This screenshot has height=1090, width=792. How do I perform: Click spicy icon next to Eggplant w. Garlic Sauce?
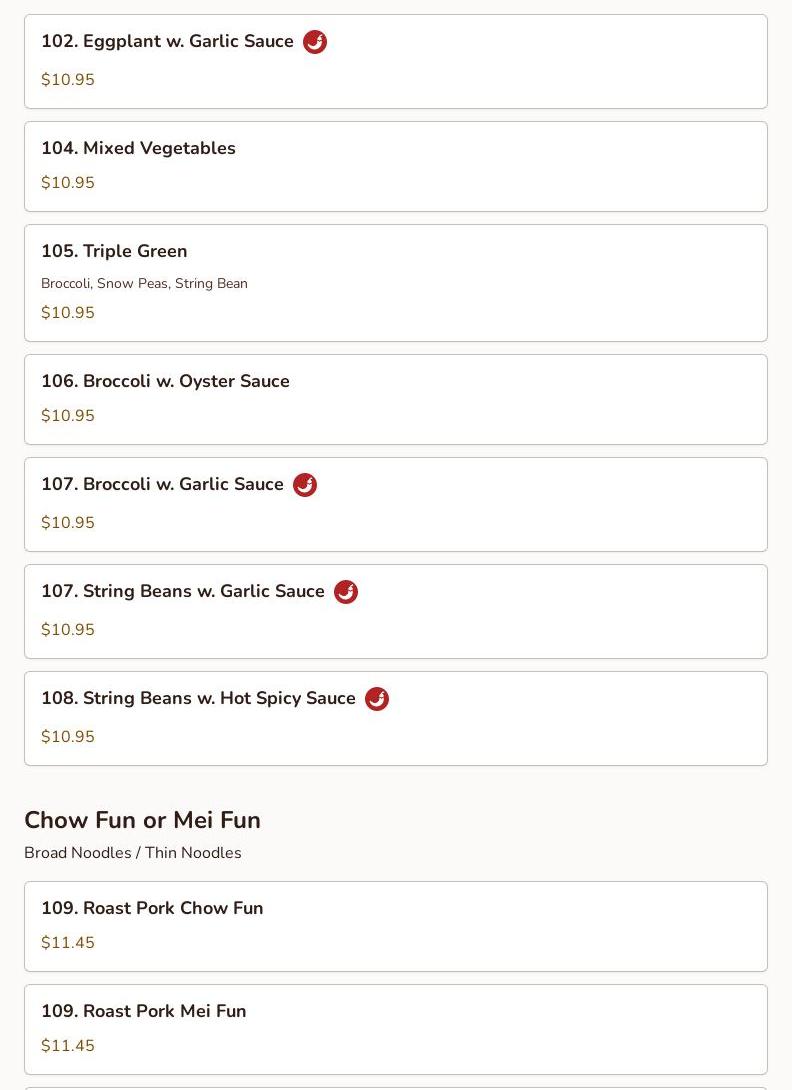(315, 42)
